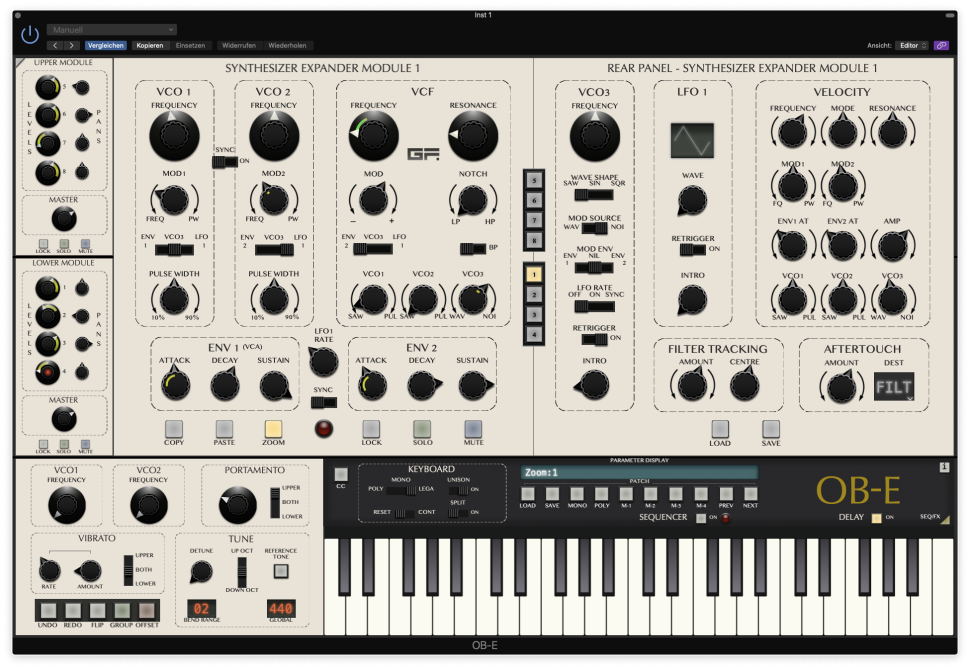970x669 pixels.
Task: Click Vergleichen in the toolbar
Action: [x=106, y=45]
